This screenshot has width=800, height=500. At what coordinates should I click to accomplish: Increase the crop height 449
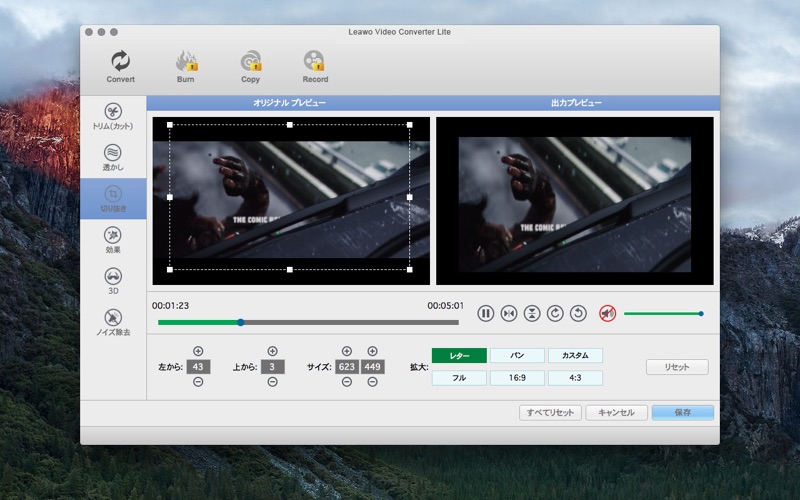pyautogui.click(x=372, y=351)
